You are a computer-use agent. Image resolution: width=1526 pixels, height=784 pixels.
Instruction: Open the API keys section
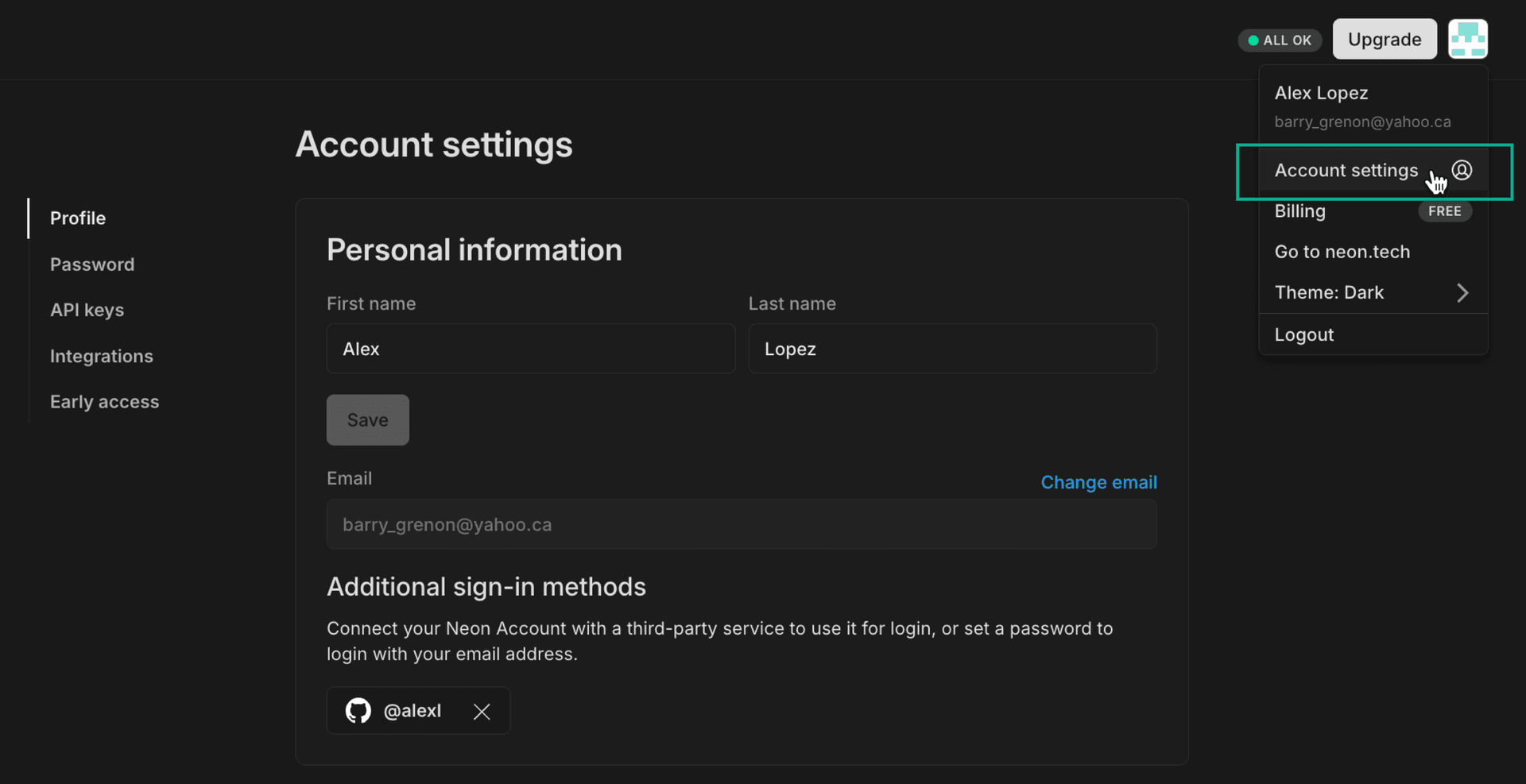87,310
